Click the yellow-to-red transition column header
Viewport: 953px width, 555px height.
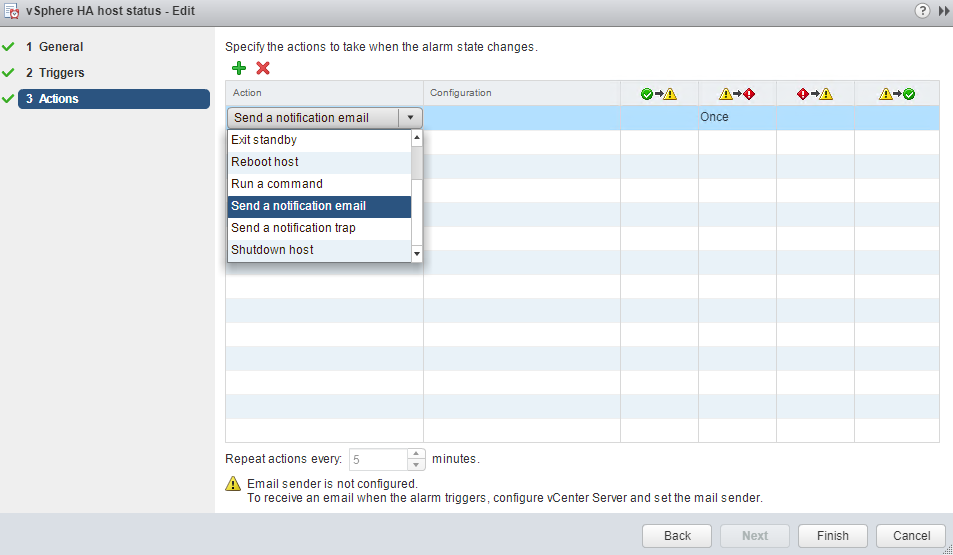click(737, 94)
